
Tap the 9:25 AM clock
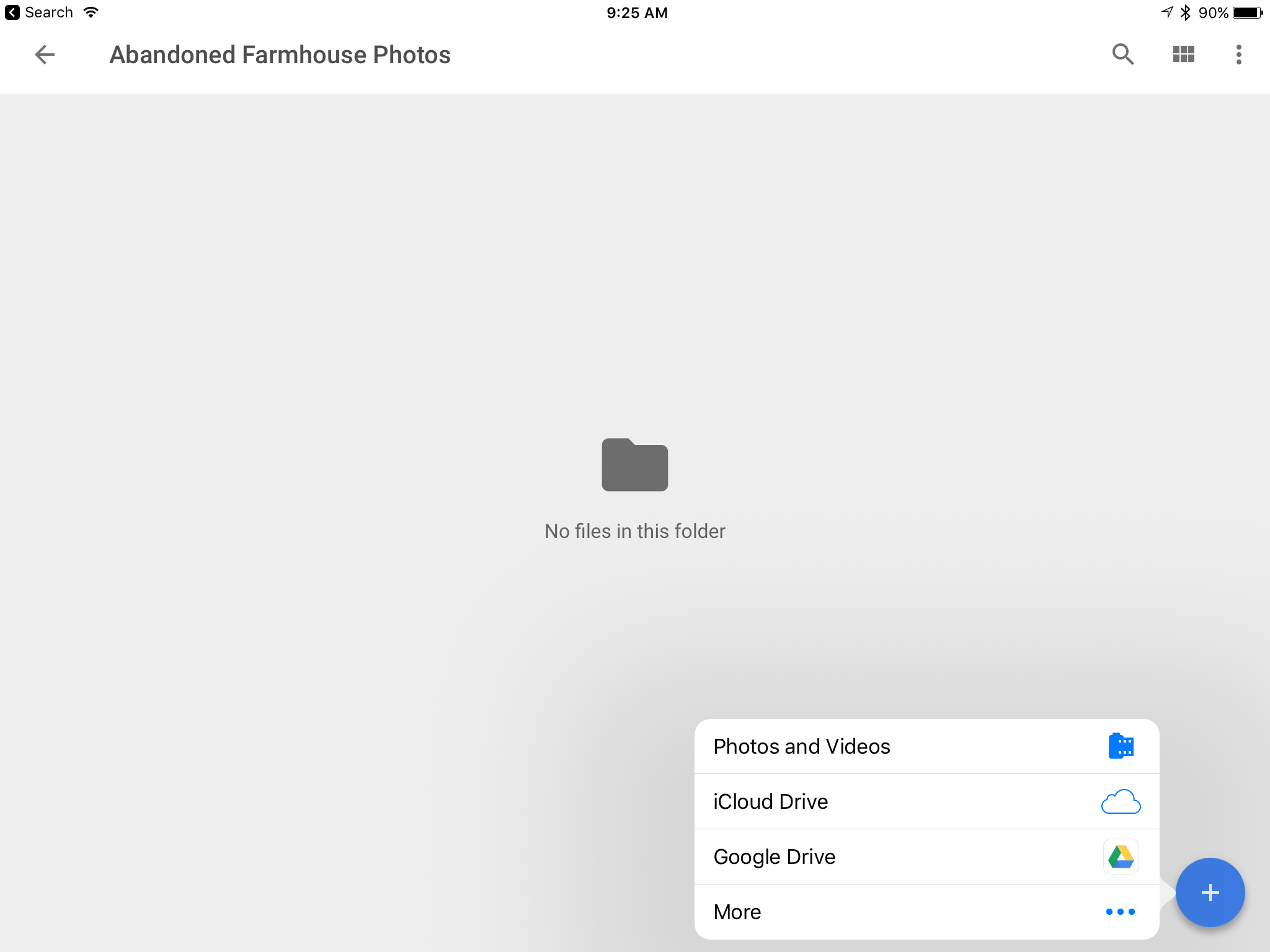(637, 12)
